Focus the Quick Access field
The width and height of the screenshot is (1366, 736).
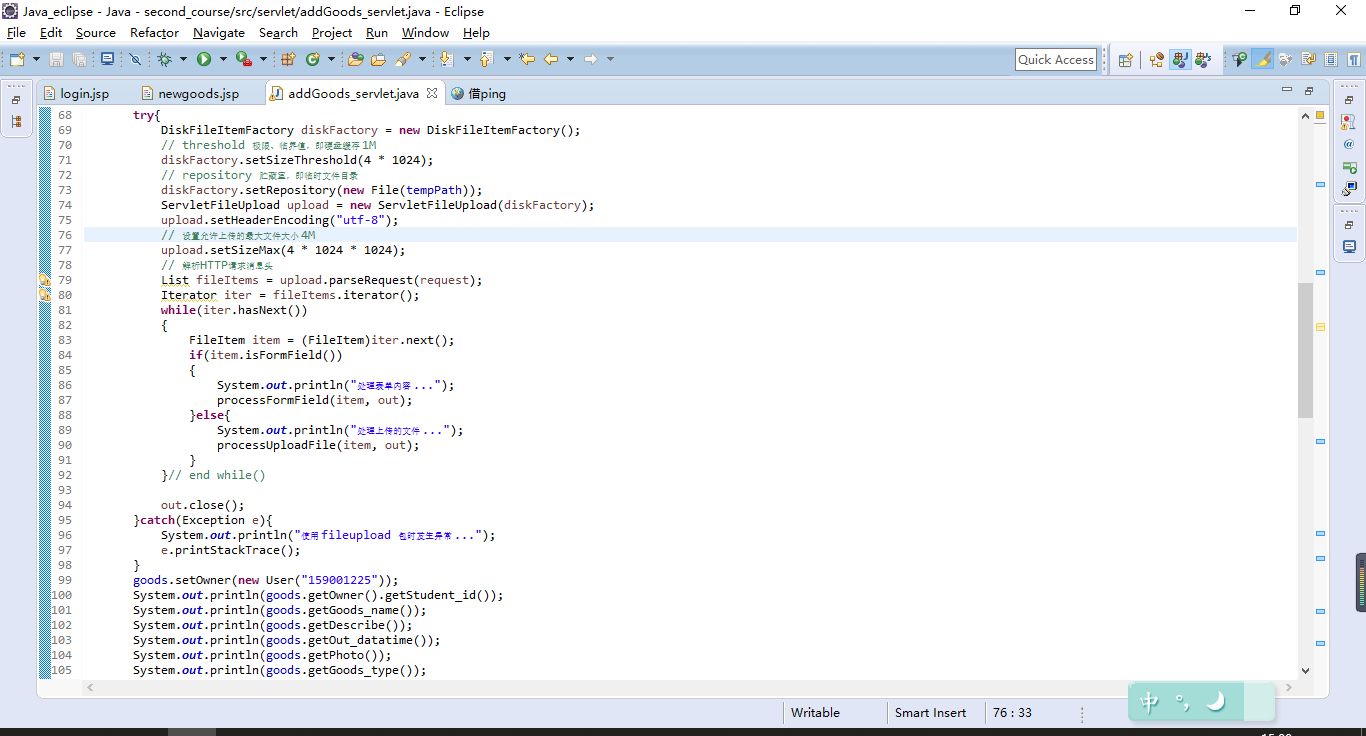pyautogui.click(x=1056, y=60)
